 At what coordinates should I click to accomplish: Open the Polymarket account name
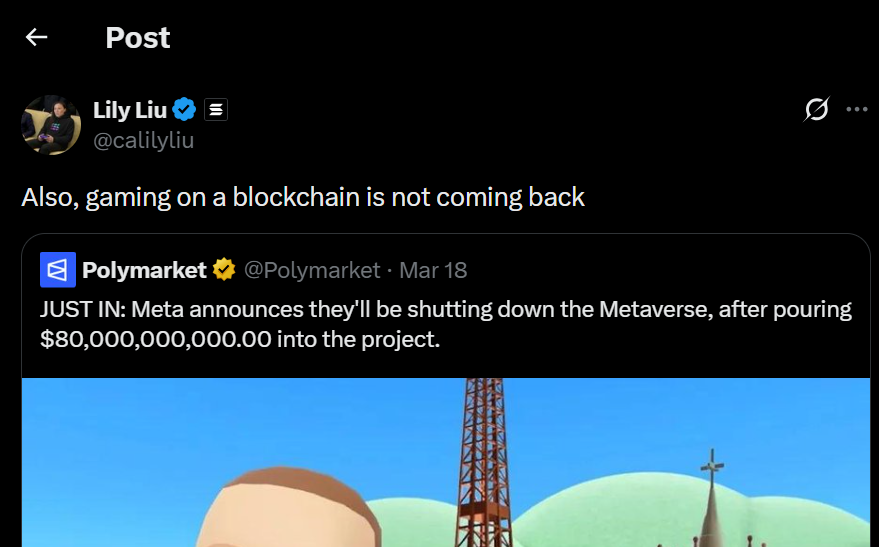pyautogui.click(x=144, y=270)
